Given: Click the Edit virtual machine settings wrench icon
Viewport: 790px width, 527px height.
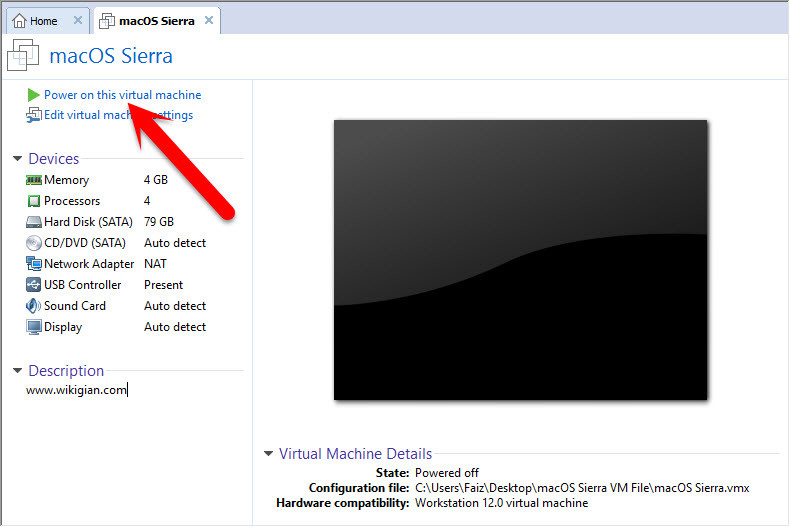Looking at the screenshot, I should pyautogui.click(x=34, y=115).
